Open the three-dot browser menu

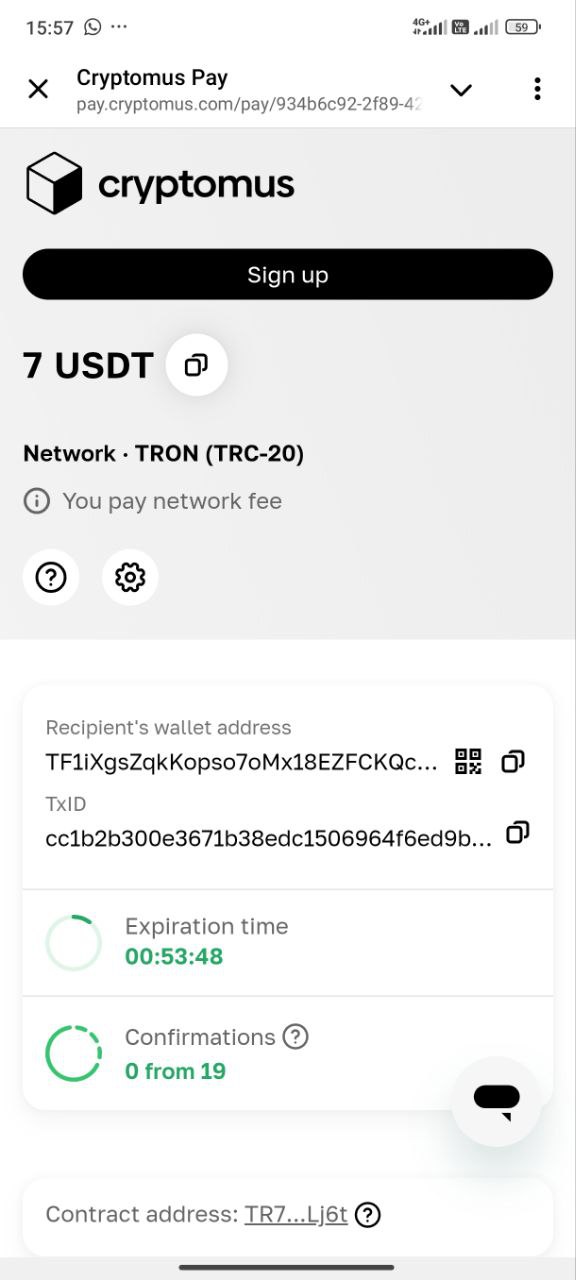[x=537, y=89]
